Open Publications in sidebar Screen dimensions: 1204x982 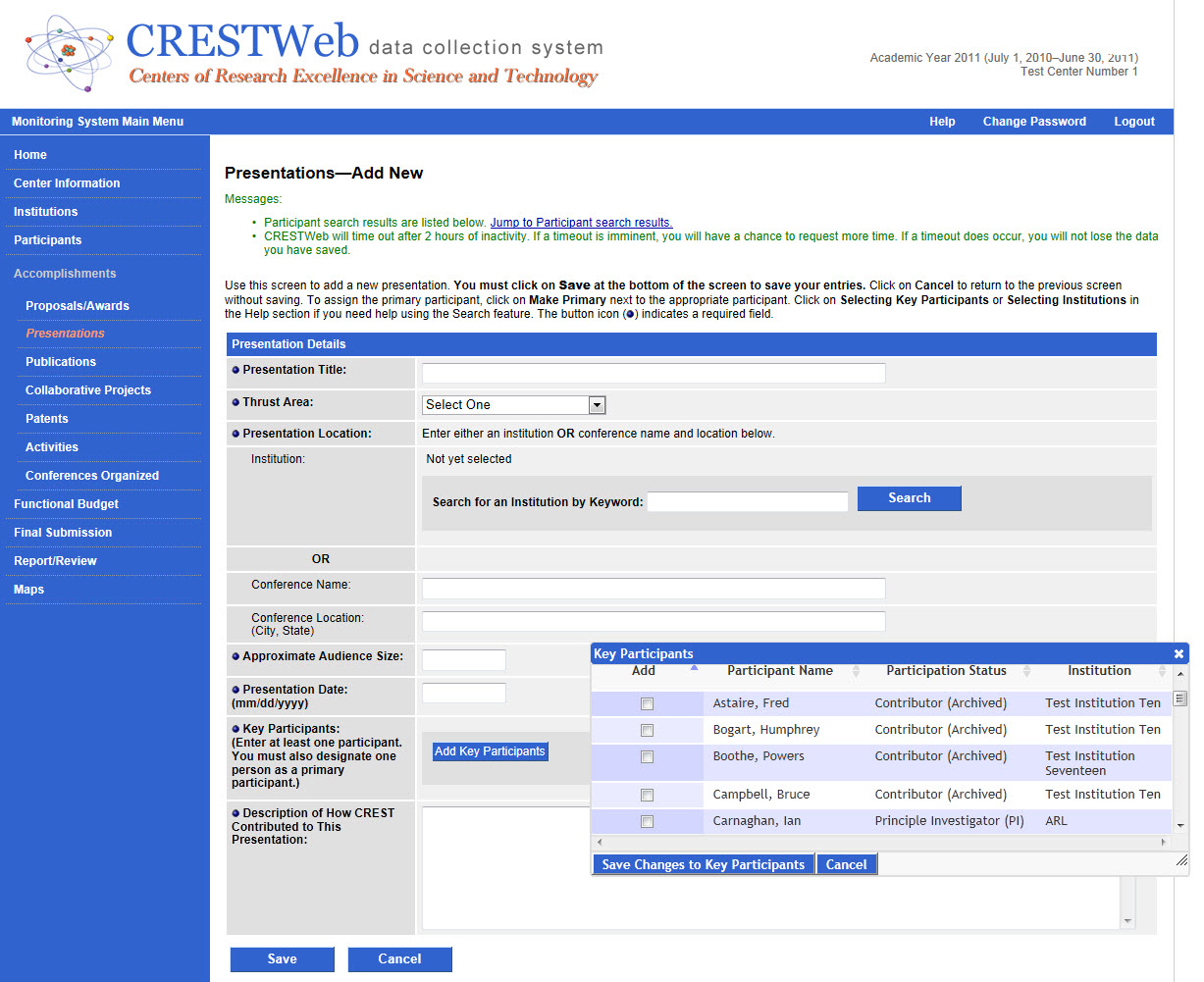pos(61,362)
